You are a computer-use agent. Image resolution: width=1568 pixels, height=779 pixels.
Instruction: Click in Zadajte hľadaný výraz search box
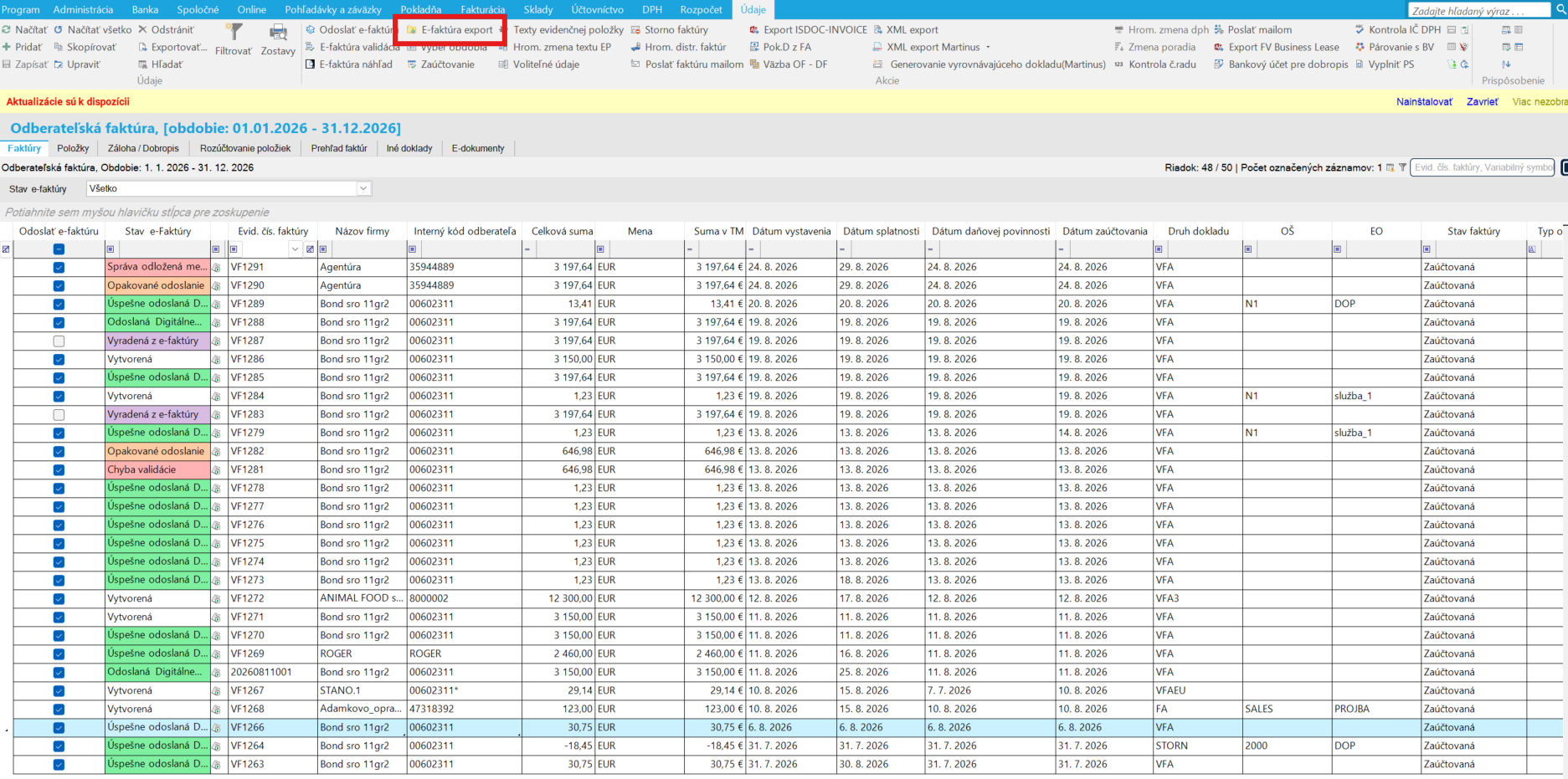click(x=1479, y=11)
